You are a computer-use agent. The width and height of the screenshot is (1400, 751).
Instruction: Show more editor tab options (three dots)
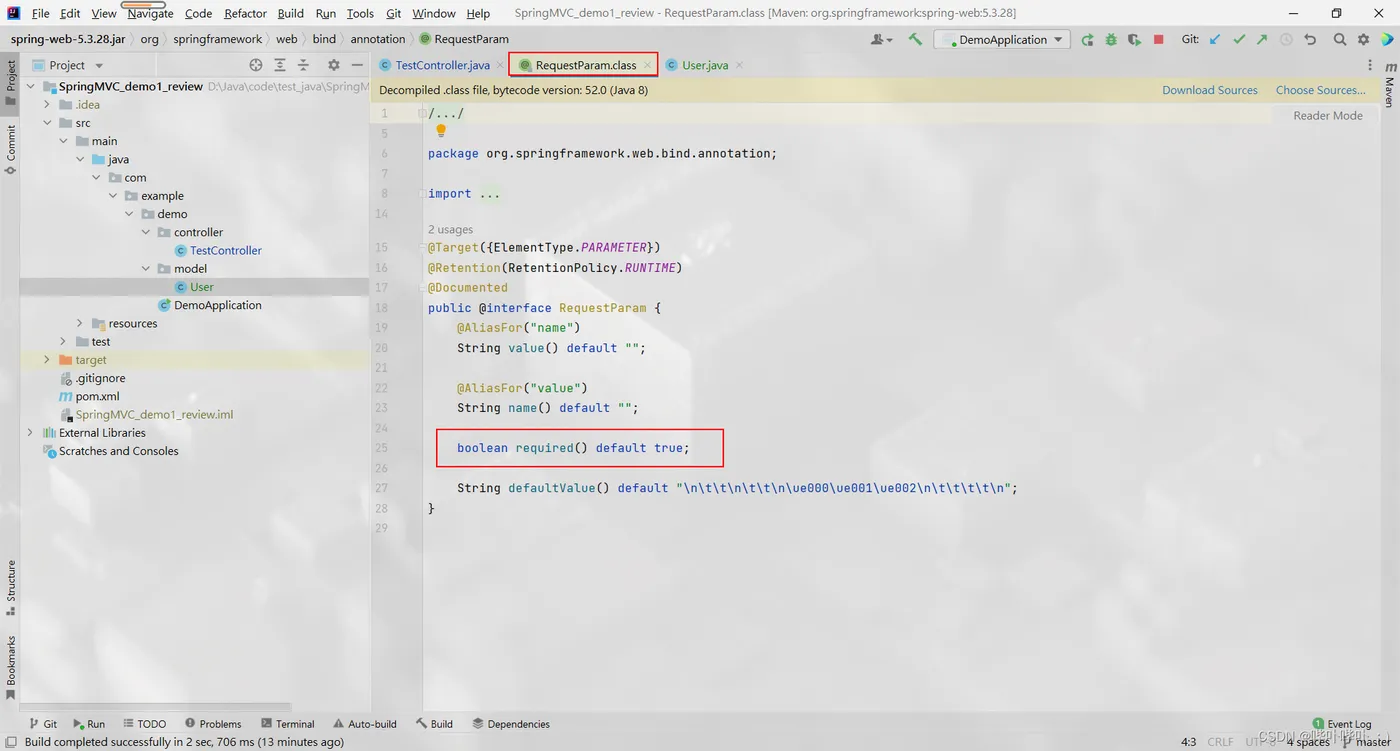[1370, 65]
